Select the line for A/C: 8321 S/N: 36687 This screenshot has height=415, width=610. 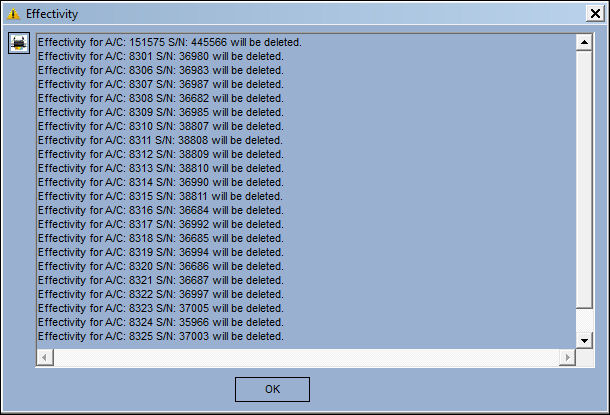[x=161, y=280]
